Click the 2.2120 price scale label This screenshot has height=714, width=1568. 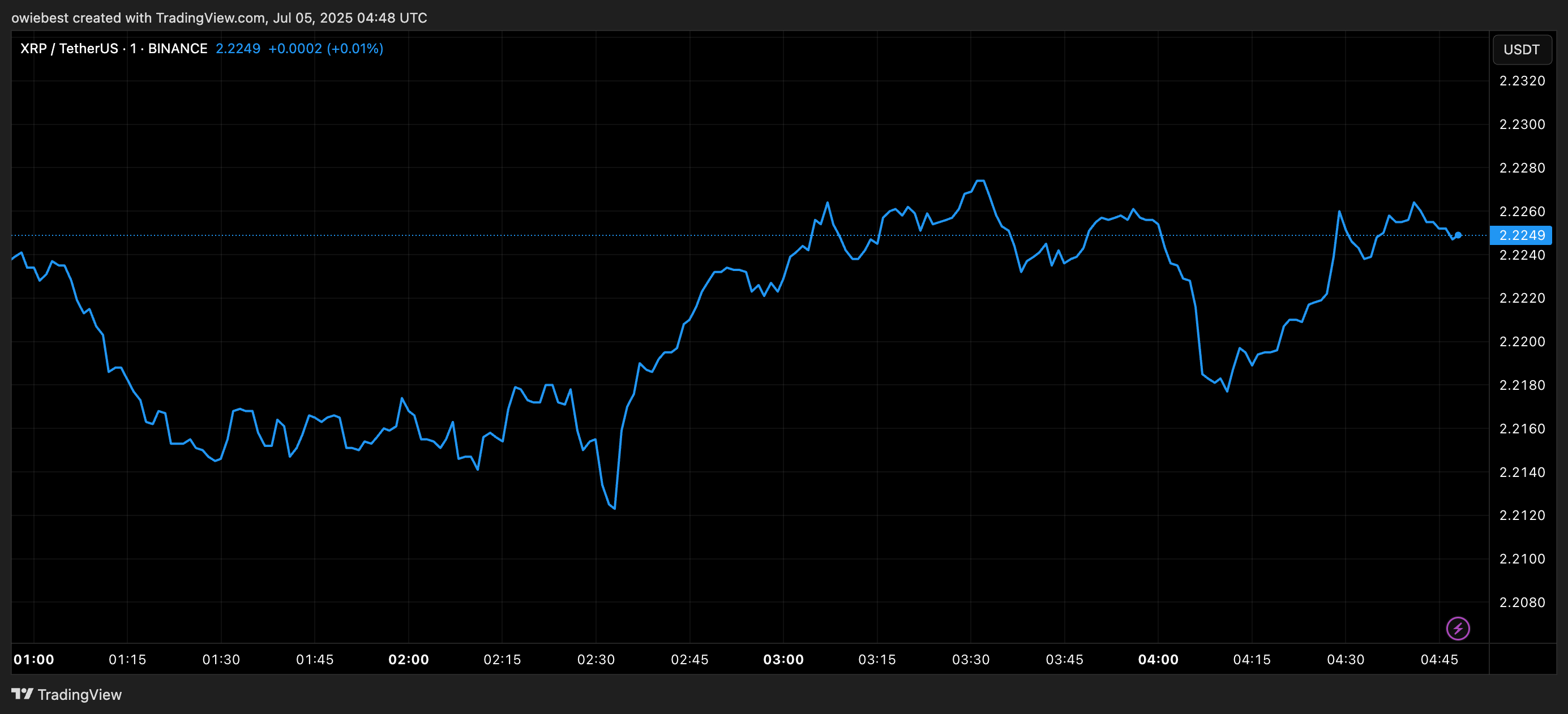coord(1522,515)
